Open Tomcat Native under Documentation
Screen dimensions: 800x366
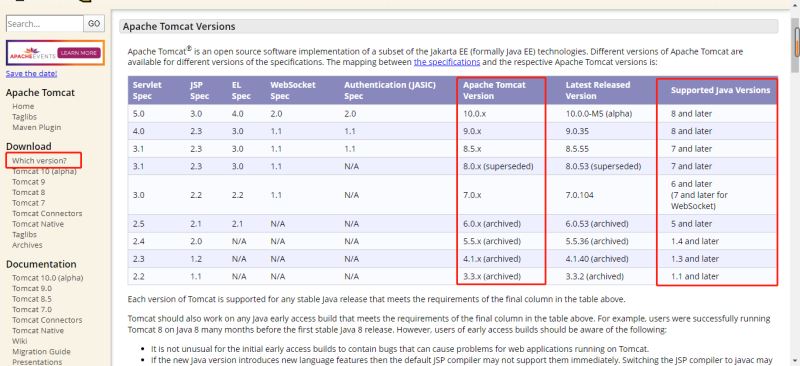click(38, 330)
